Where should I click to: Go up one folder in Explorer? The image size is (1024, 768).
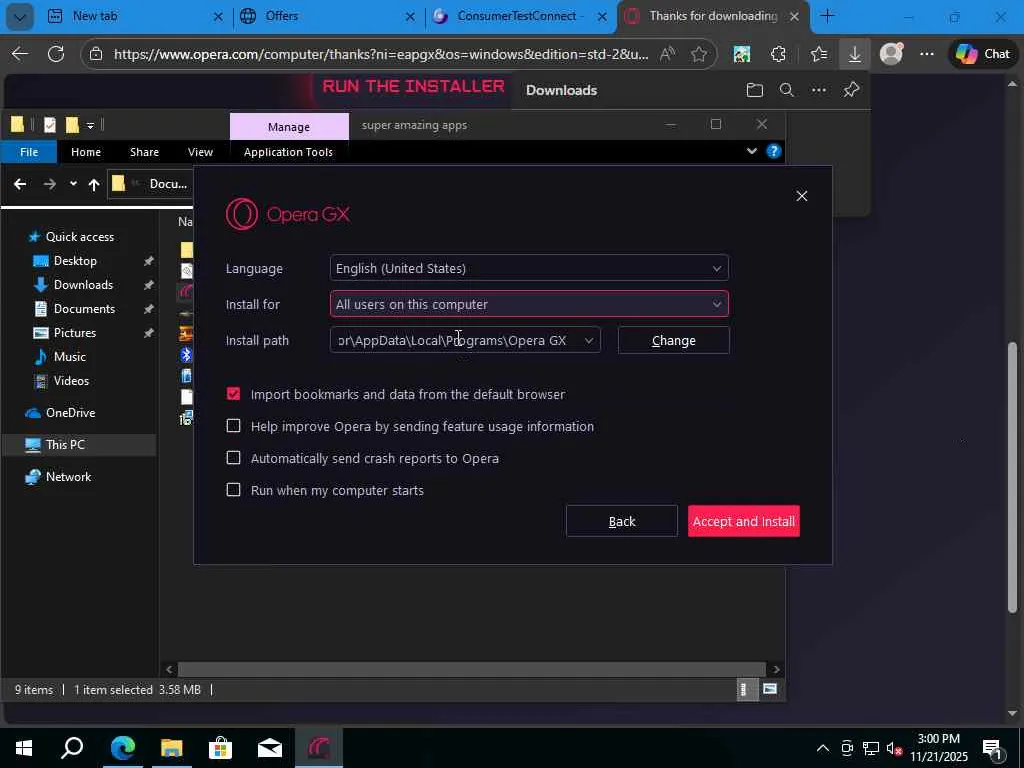pos(93,185)
